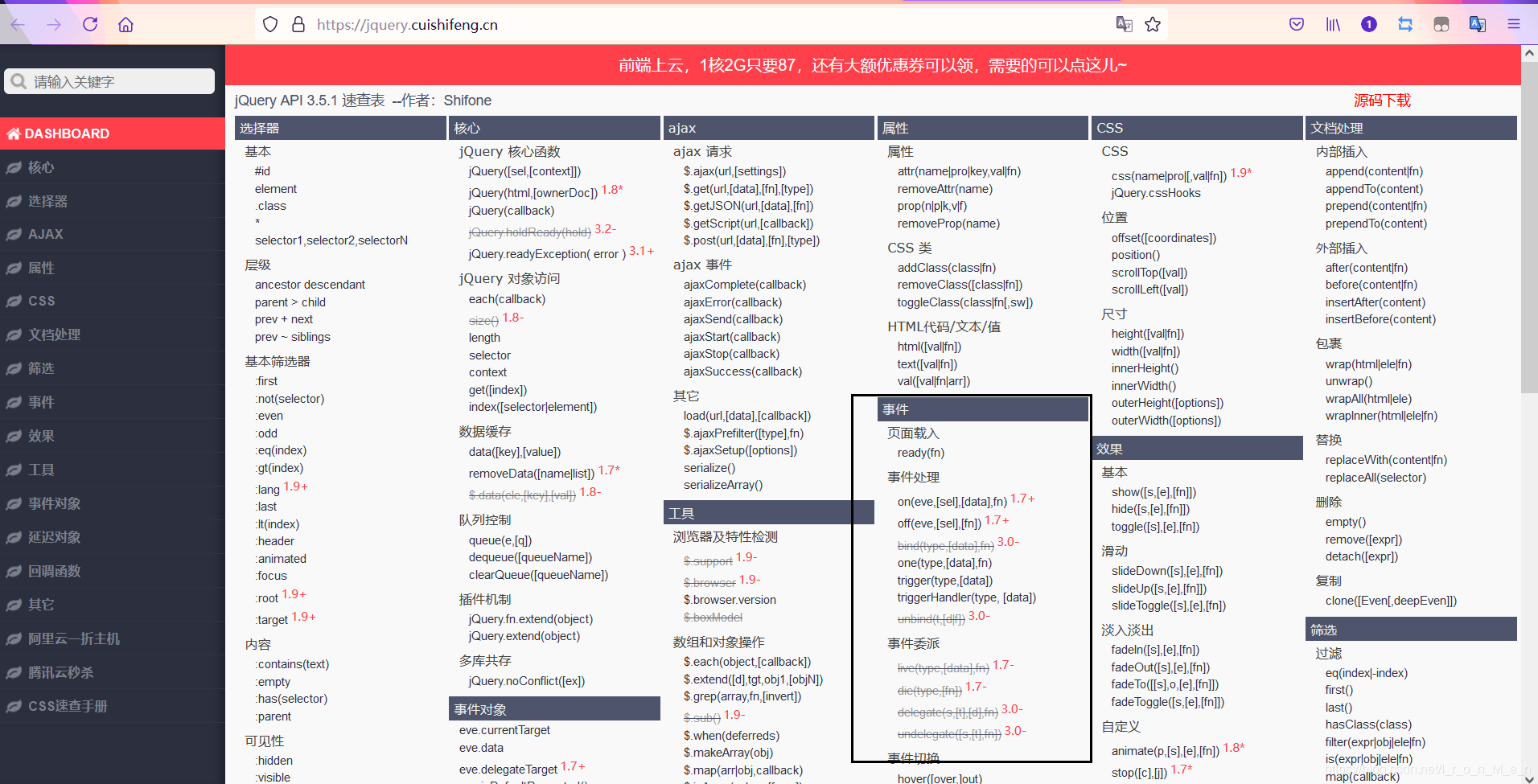
Task: Click the blue crop screenshot toolbar icon
Action: tap(1405, 24)
